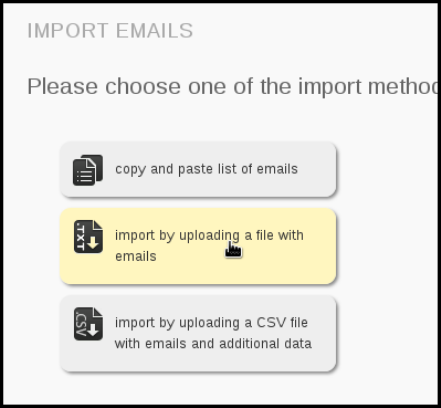Screen dimensions: 441x408
Task: Click the "Please choose one of the import" text
Action: [x=194, y=86]
